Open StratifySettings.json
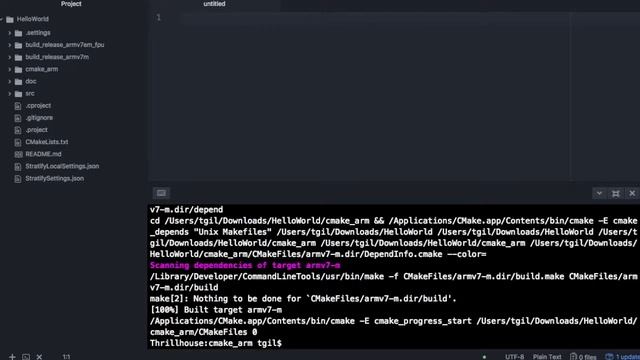This screenshot has width=640, height=360. [x=54, y=179]
